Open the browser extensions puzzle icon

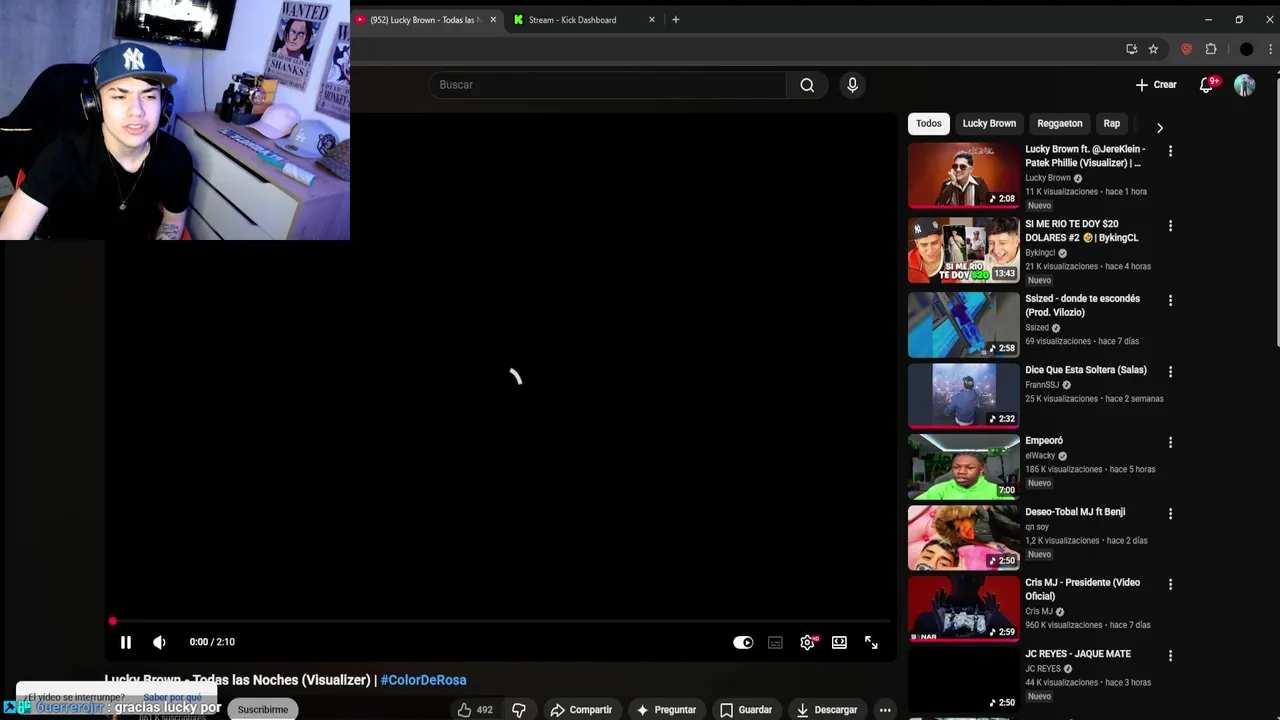[x=1211, y=49]
